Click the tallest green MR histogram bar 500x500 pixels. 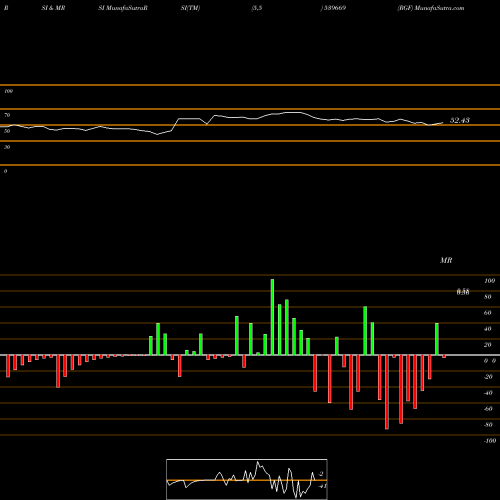272,317
